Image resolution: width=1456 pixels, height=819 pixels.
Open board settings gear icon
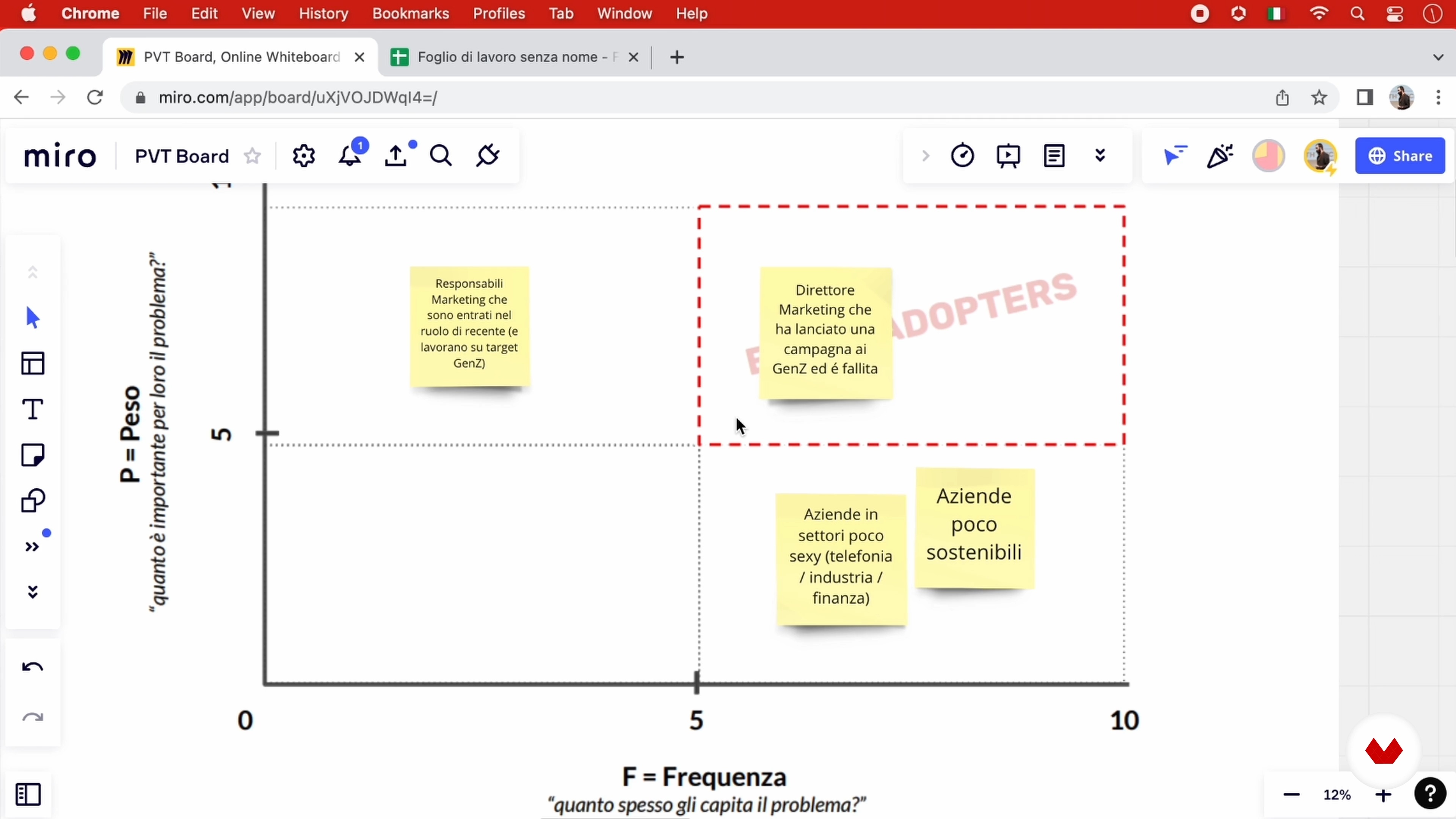303,155
